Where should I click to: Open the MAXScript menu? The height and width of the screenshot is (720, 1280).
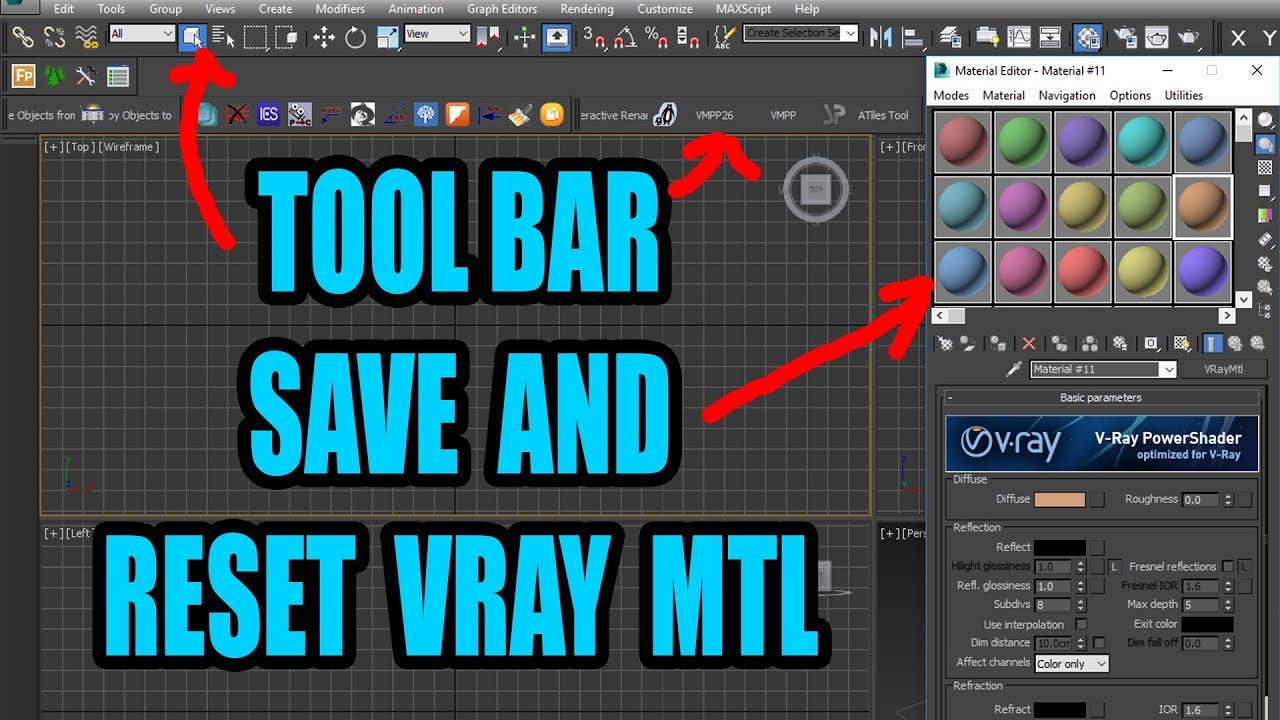coord(744,9)
